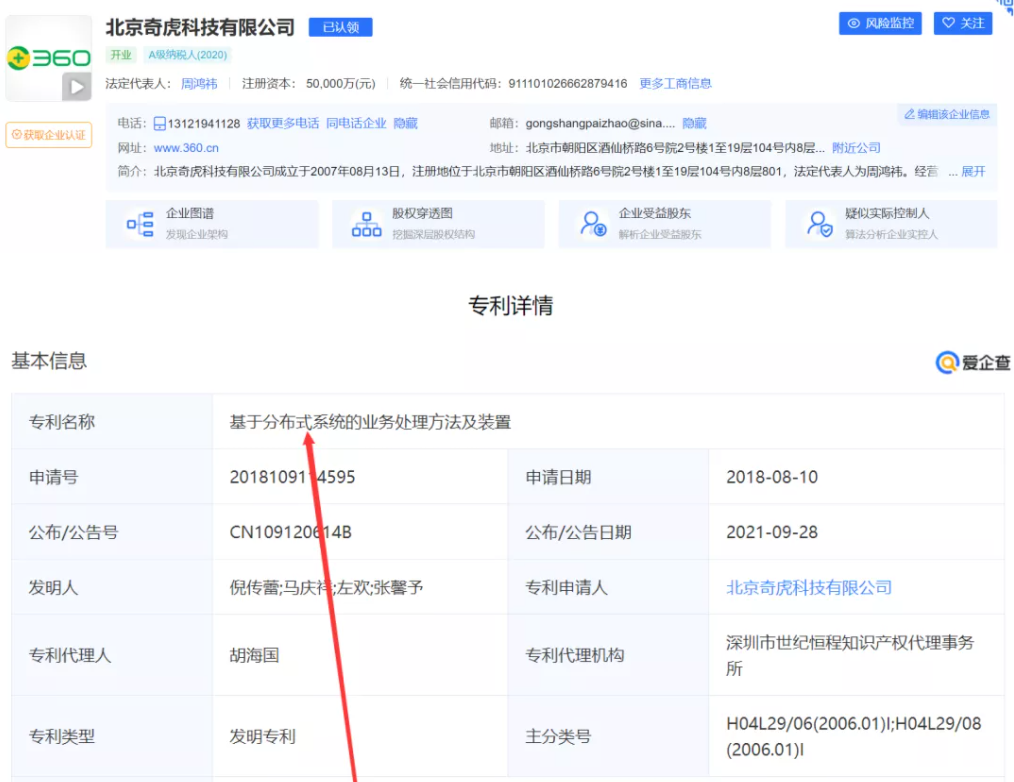This screenshot has height=782, width=1014.
Task: Open 企业受益股东 card
Action: click(x=665, y=224)
